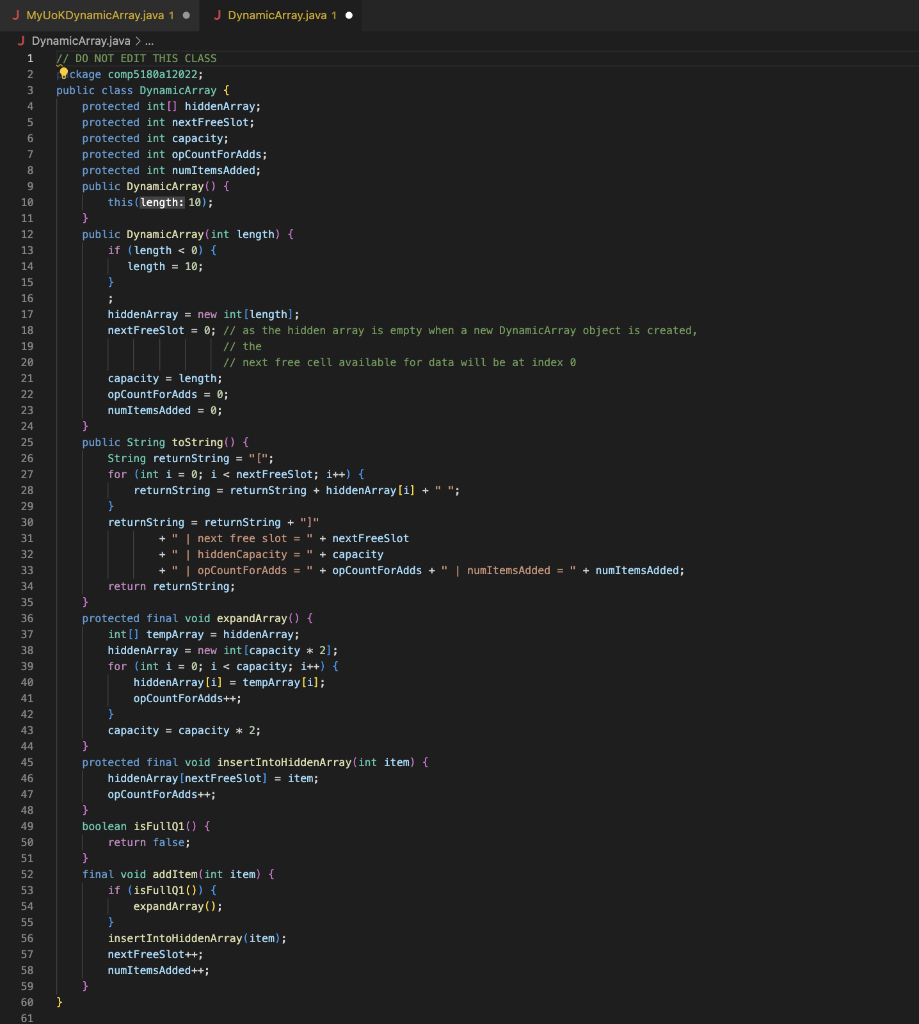
Task: Switch to the MyUoKDynamicArray.java tab
Action: click(x=95, y=16)
